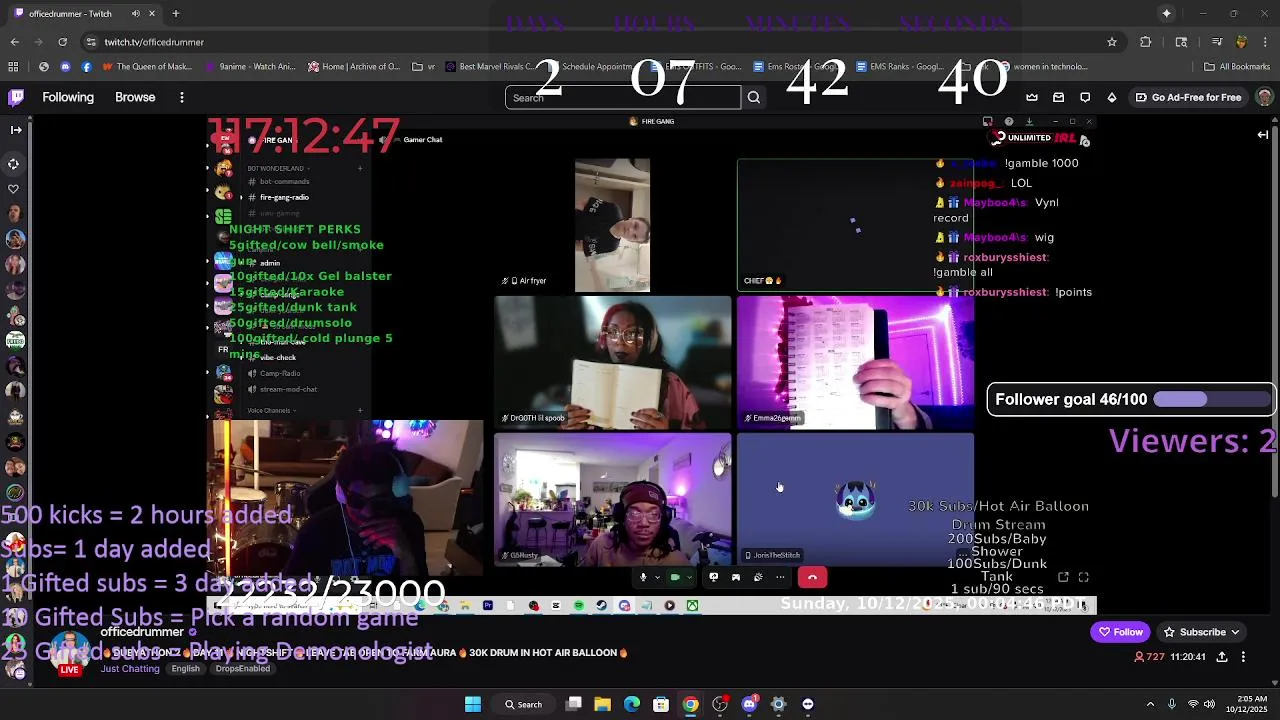The image size is (1280, 720).
Task: Click the English tag
Action: (x=185, y=669)
